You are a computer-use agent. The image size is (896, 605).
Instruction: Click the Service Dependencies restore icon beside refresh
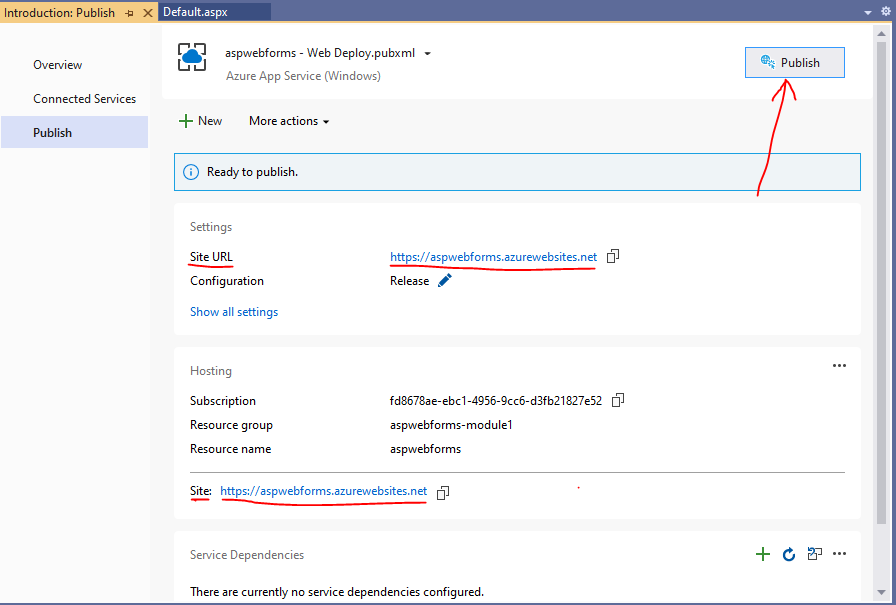tap(814, 554)
